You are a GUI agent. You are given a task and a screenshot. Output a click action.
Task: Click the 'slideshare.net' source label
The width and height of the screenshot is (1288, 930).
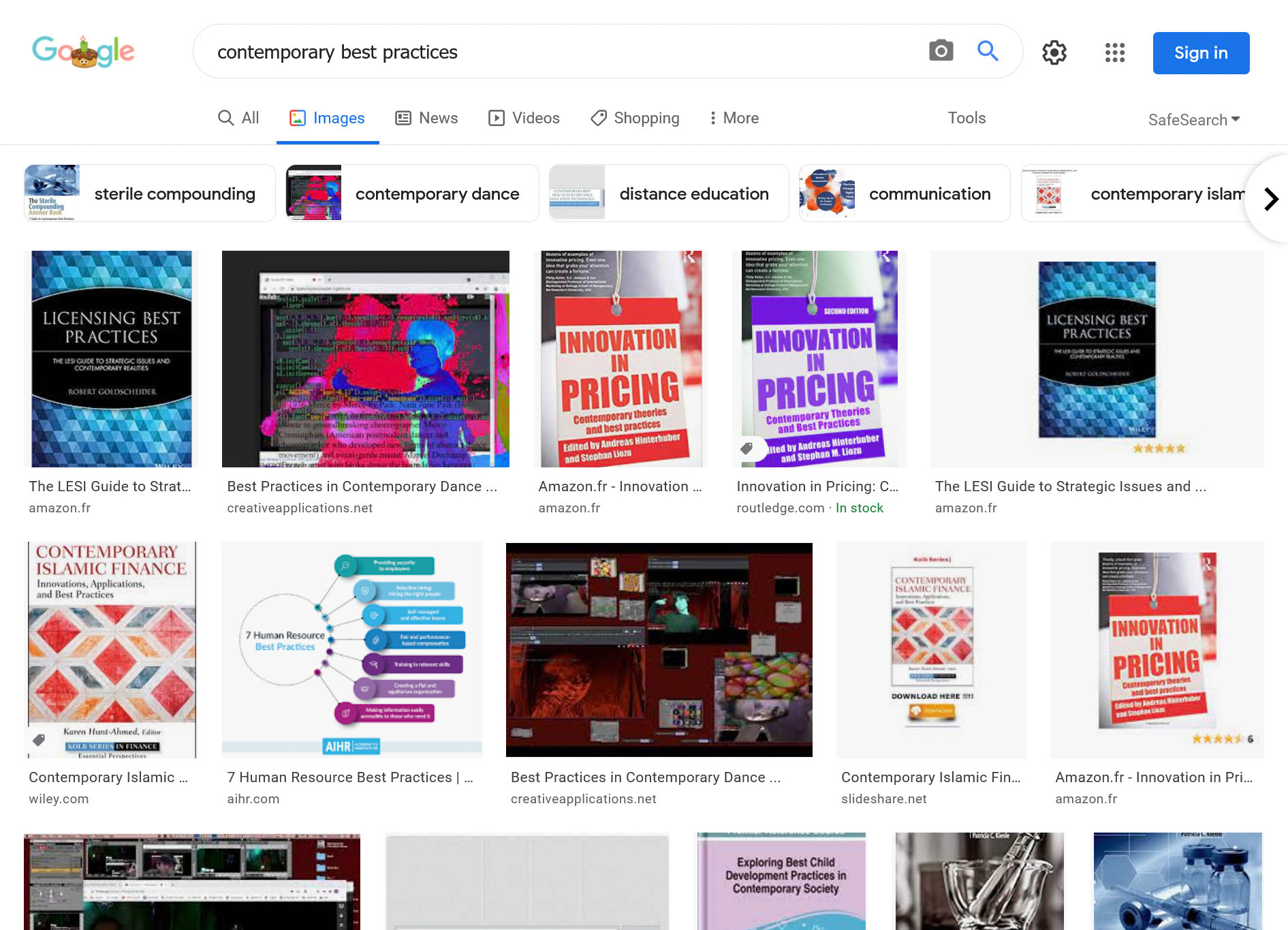883,799
